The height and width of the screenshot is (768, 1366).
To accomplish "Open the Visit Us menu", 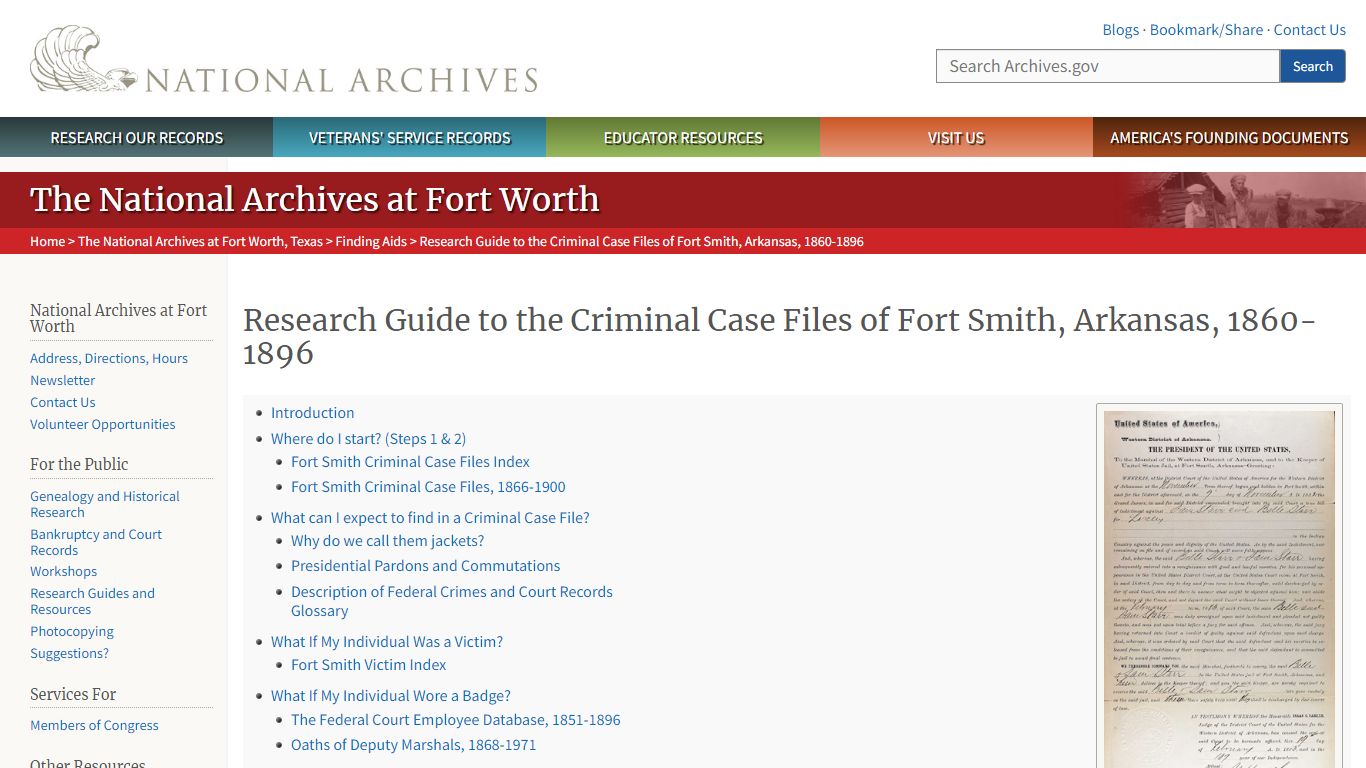I will pyautogui.click(x=956, y=138).
